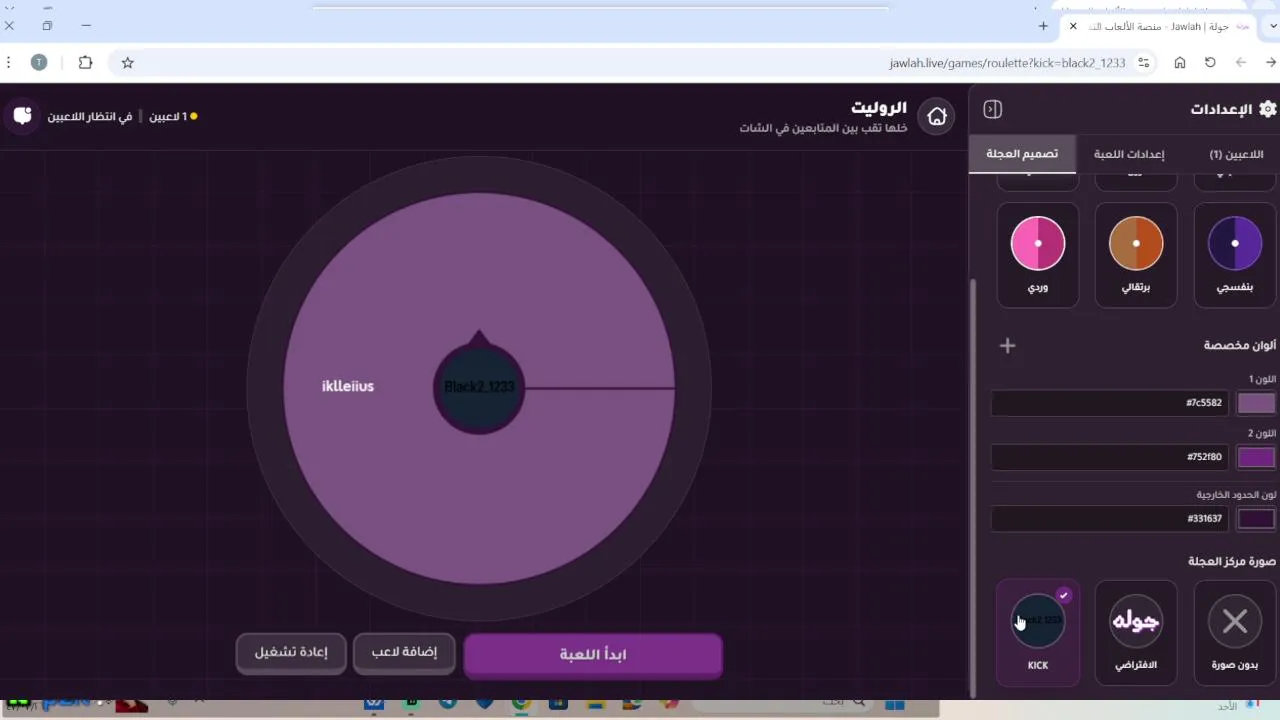Click the إعادة تشغيل restart button
The image size is (1280, 720).
(x=290, y=653)
